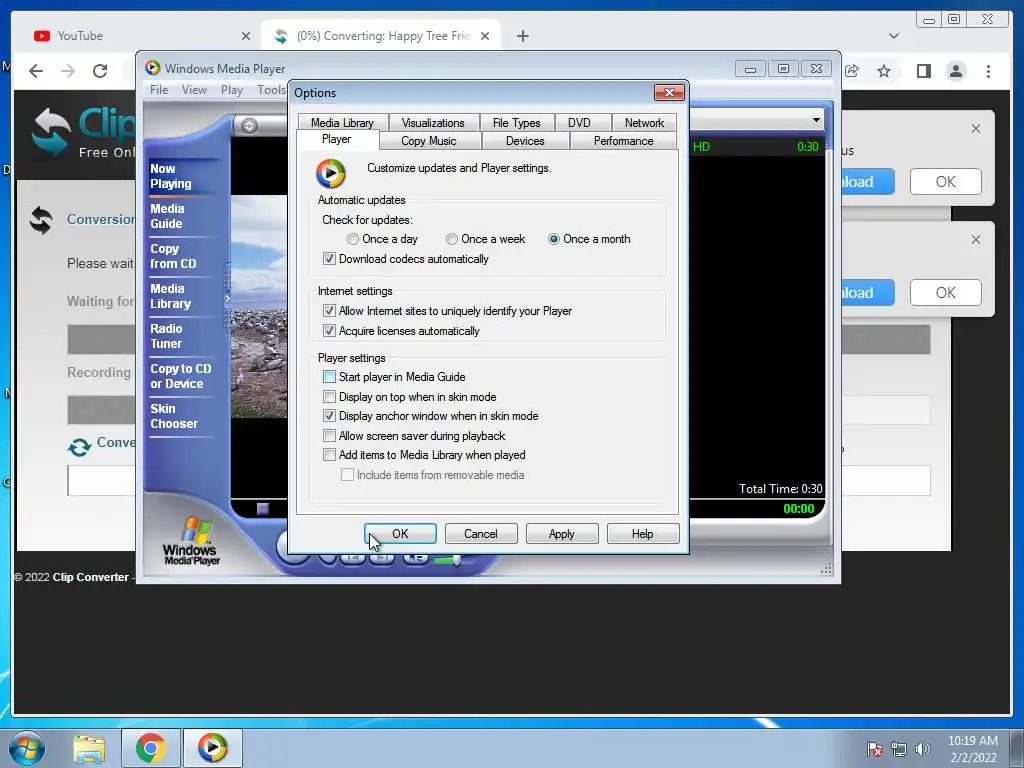Open the Media Player File menu

(x=159, y=90)
